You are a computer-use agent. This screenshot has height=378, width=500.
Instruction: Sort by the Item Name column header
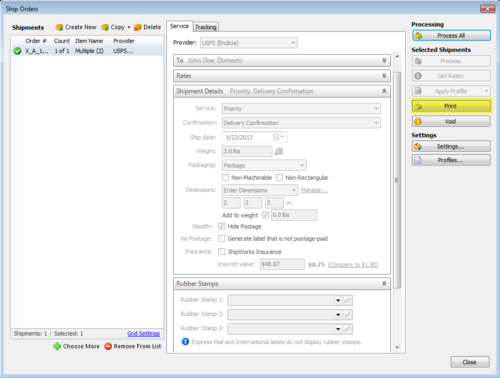89,41
